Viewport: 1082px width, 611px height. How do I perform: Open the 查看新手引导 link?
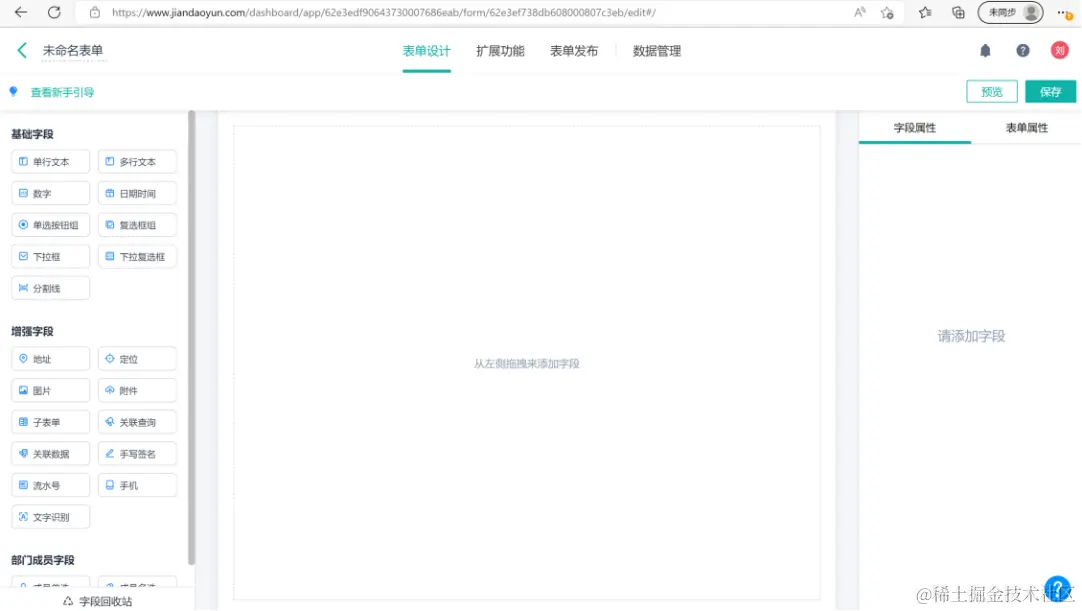[62, 92]
